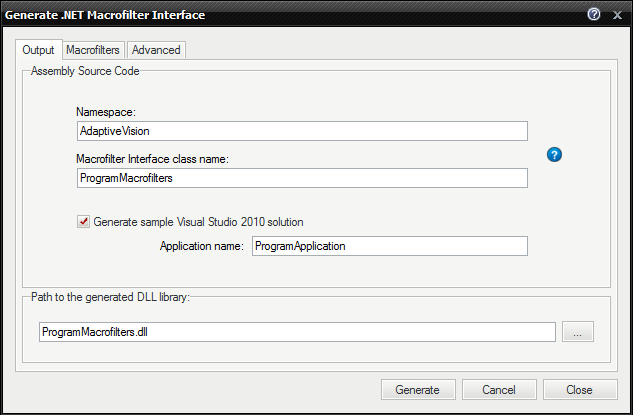Click the Close button at bottom right
This screenshot has height=415, width=633.
tap(579, 390)
